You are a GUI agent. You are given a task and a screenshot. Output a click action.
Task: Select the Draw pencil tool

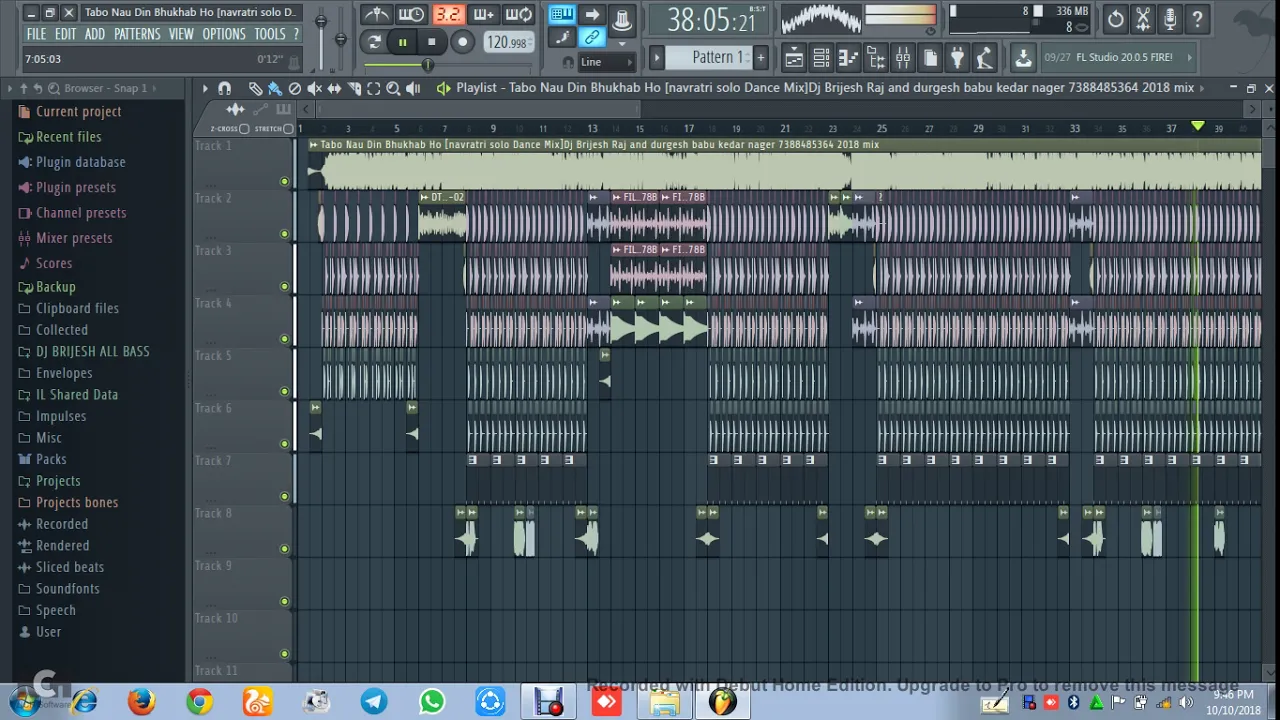(255, 88)
